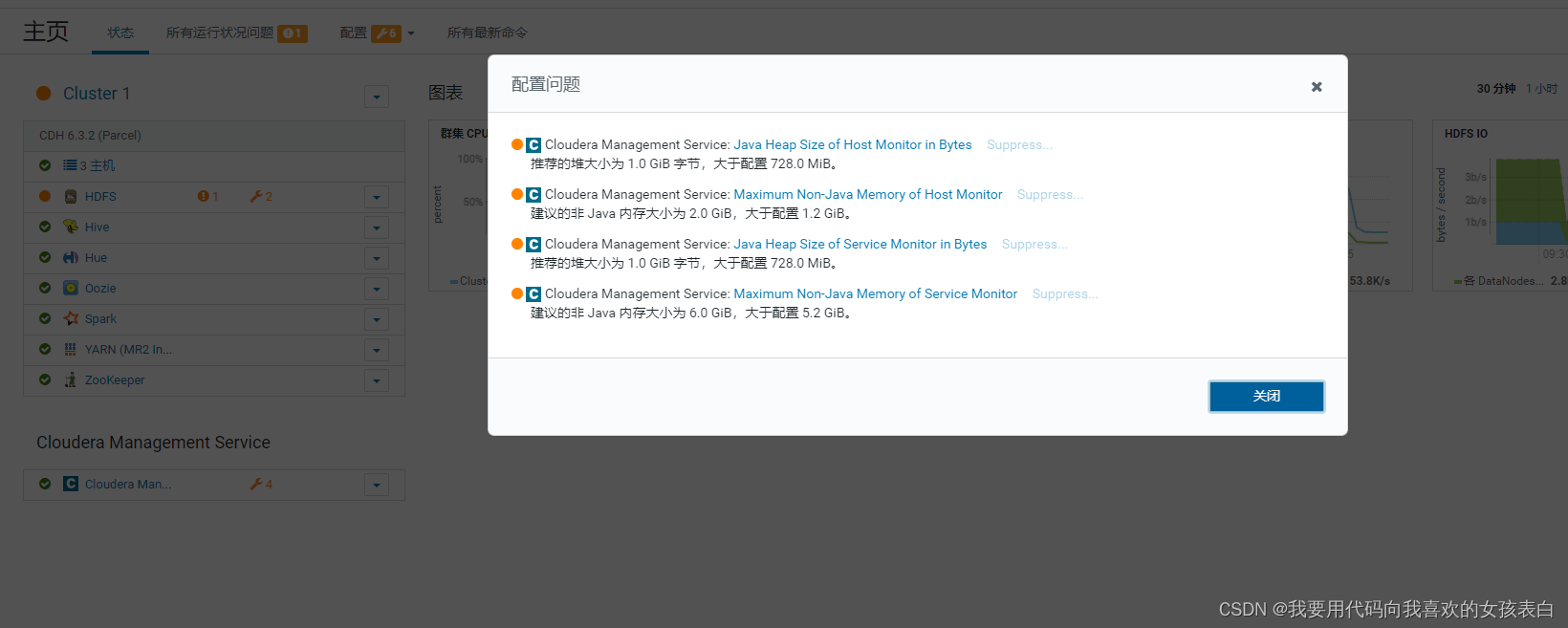Viewport: 1568px width, 628px height.
Task: Select the 30 分钟 time range
Action: coord(1496,89)
